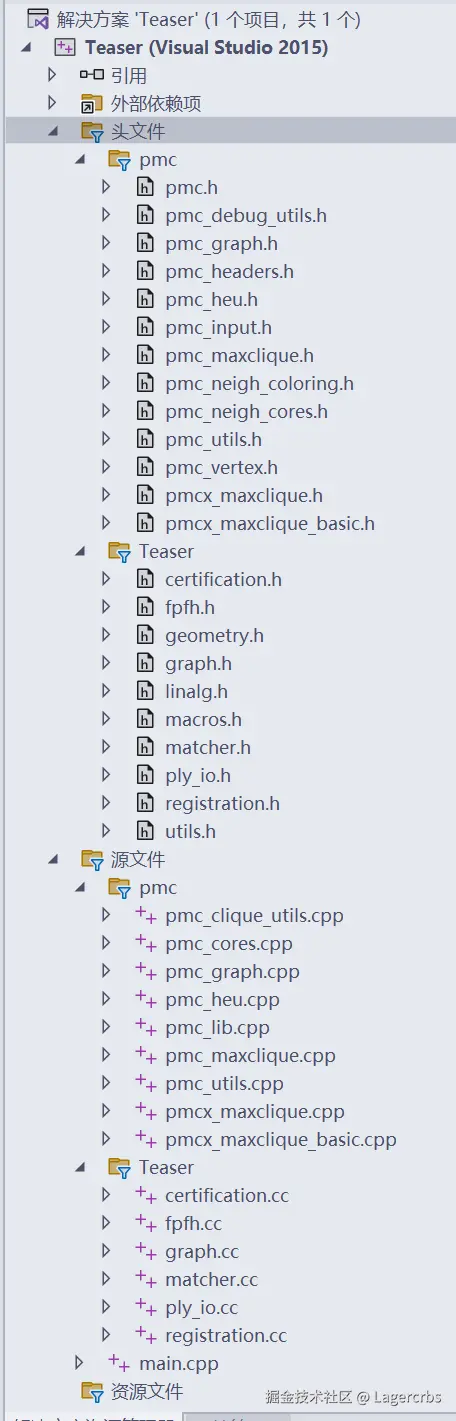Click the 引用 references icon
Viewport: 456px width, 1421px height.
[92, 75]
